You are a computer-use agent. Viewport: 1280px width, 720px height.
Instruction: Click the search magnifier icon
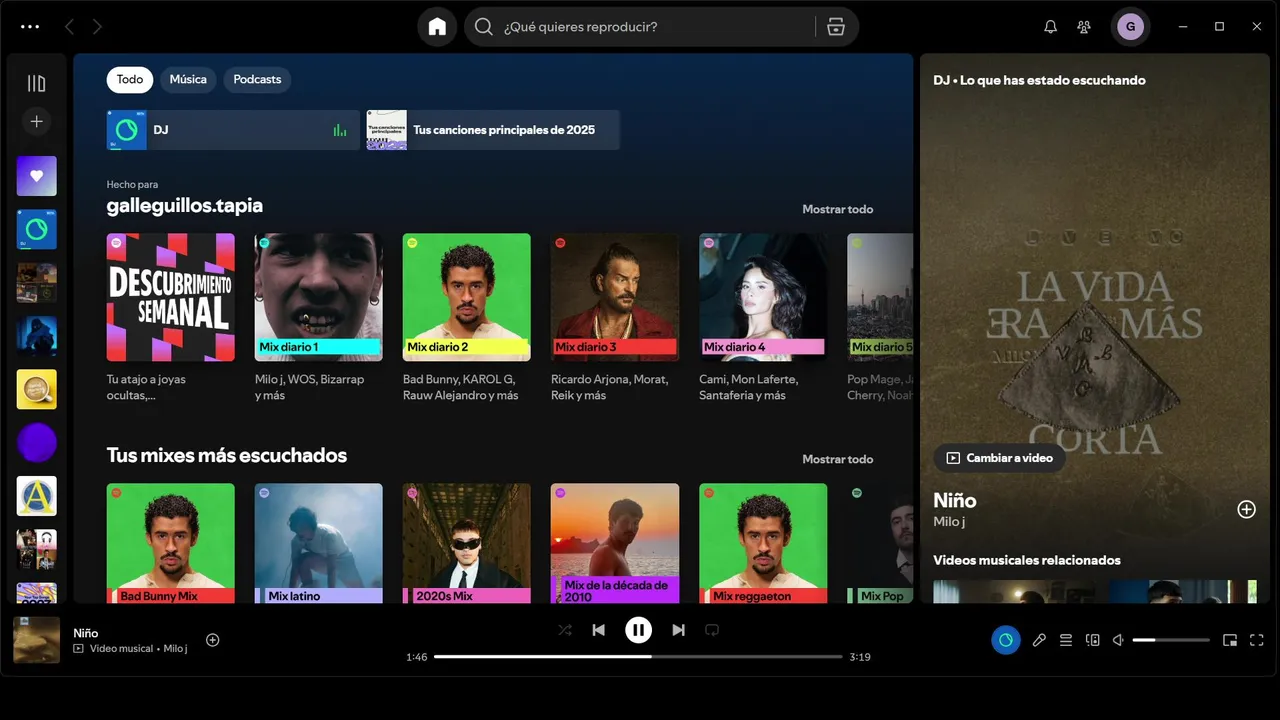(484, 27)
